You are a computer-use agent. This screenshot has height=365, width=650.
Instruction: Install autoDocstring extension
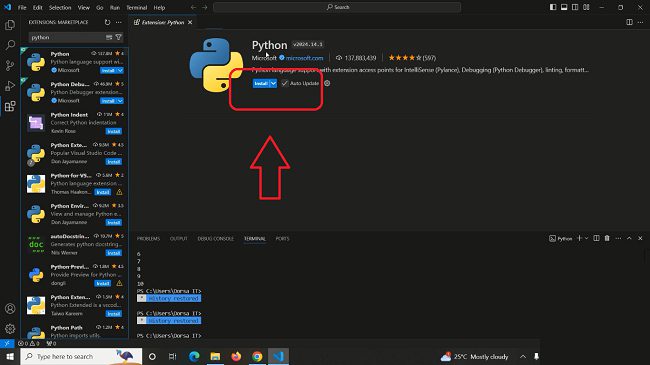(114, 253)
